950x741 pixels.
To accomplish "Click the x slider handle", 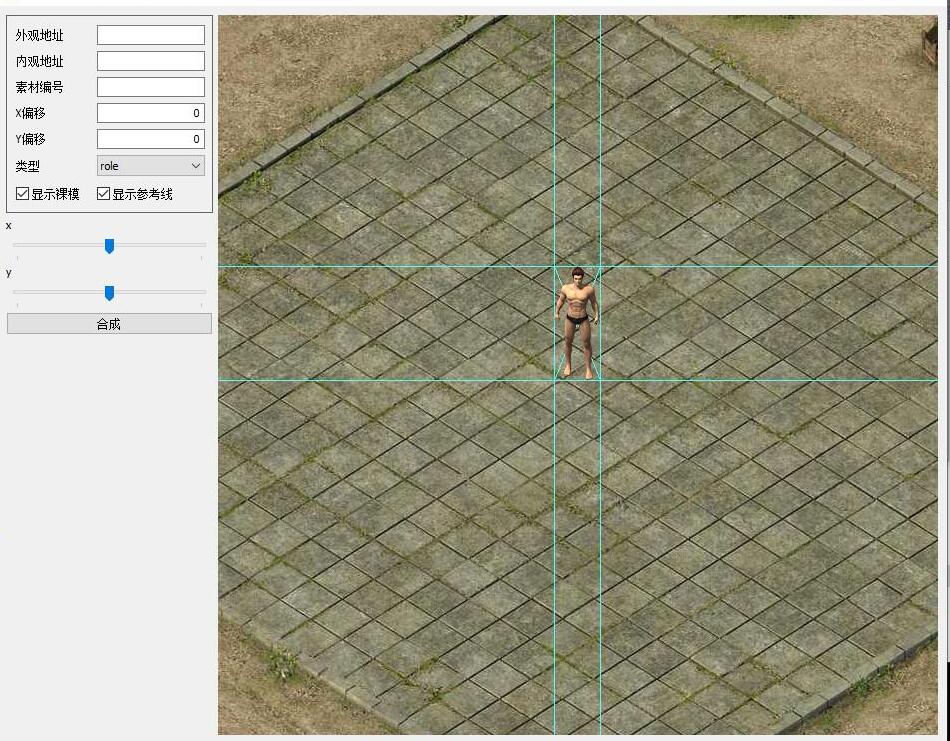I will (x=109, y=246).
